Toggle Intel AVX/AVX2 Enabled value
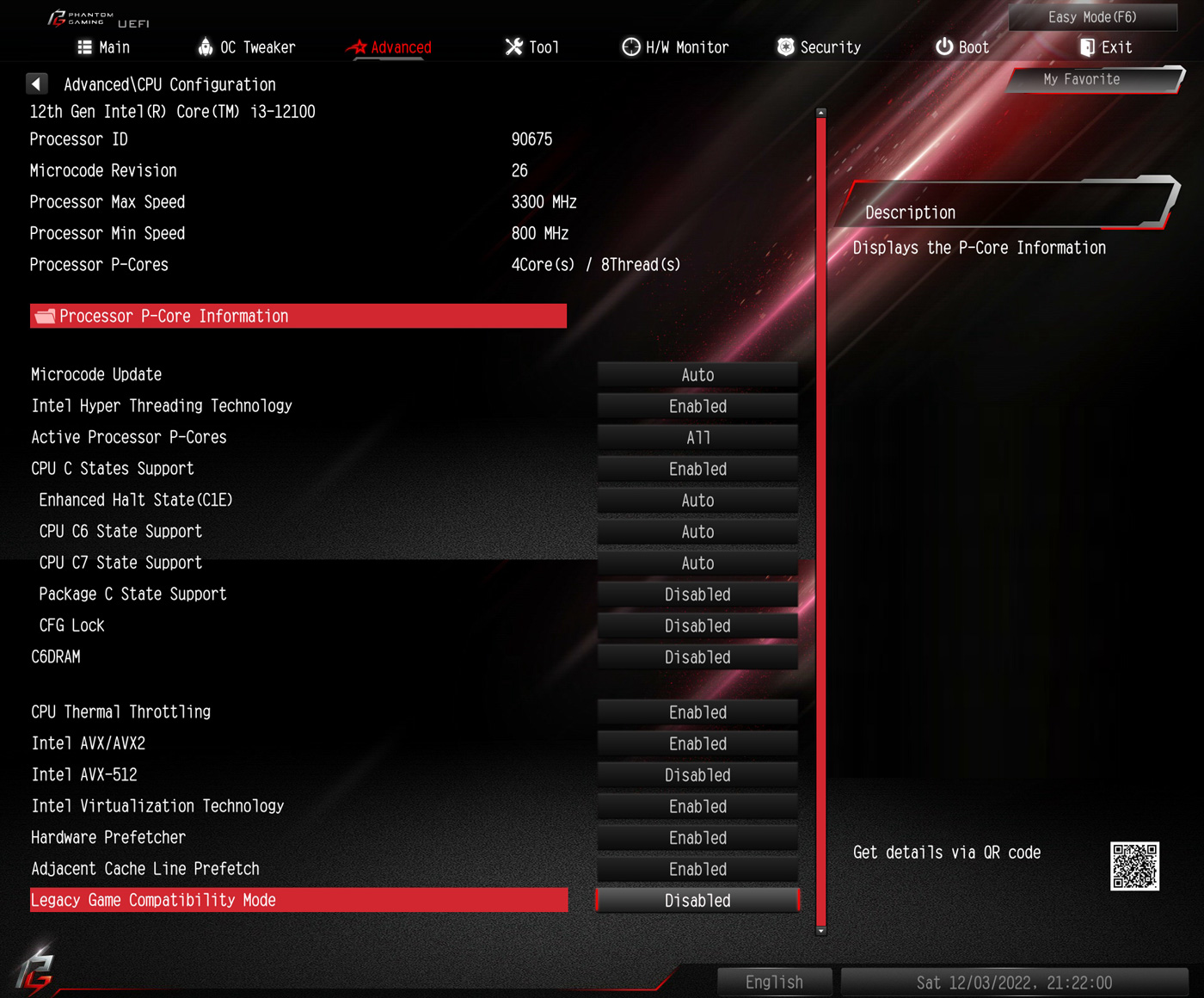1204x998 pixels. pyautogui.click(x=697, y=744)
